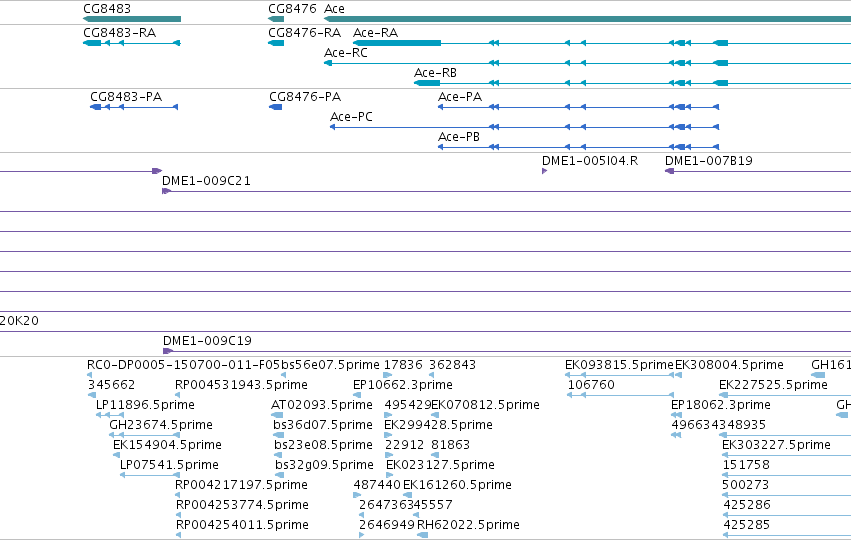Select the CG8476 gene label

(x=292, y=9)
